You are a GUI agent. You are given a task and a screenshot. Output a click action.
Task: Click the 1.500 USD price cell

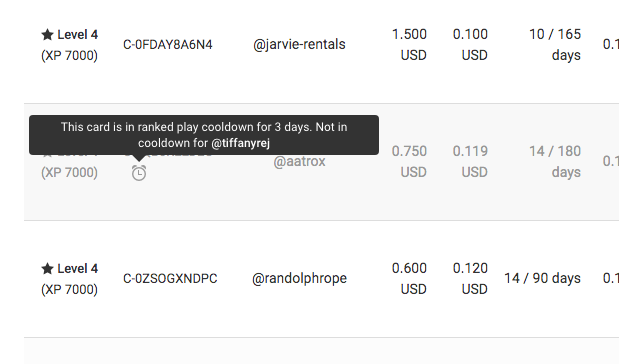click(409, 45)
